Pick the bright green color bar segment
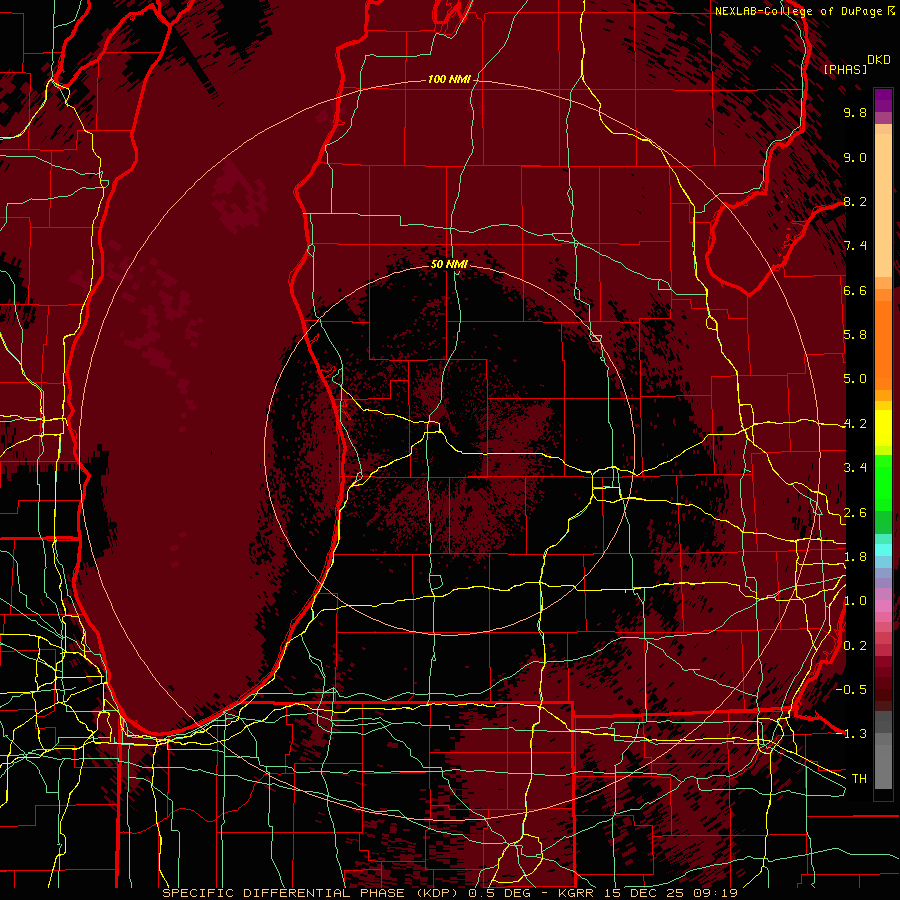 coord(883,482)
